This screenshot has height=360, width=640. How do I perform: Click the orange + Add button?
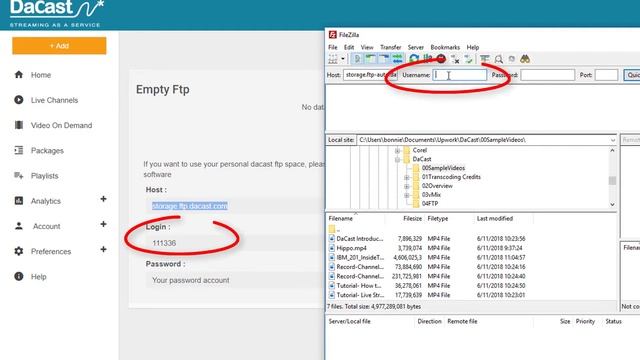59,46
